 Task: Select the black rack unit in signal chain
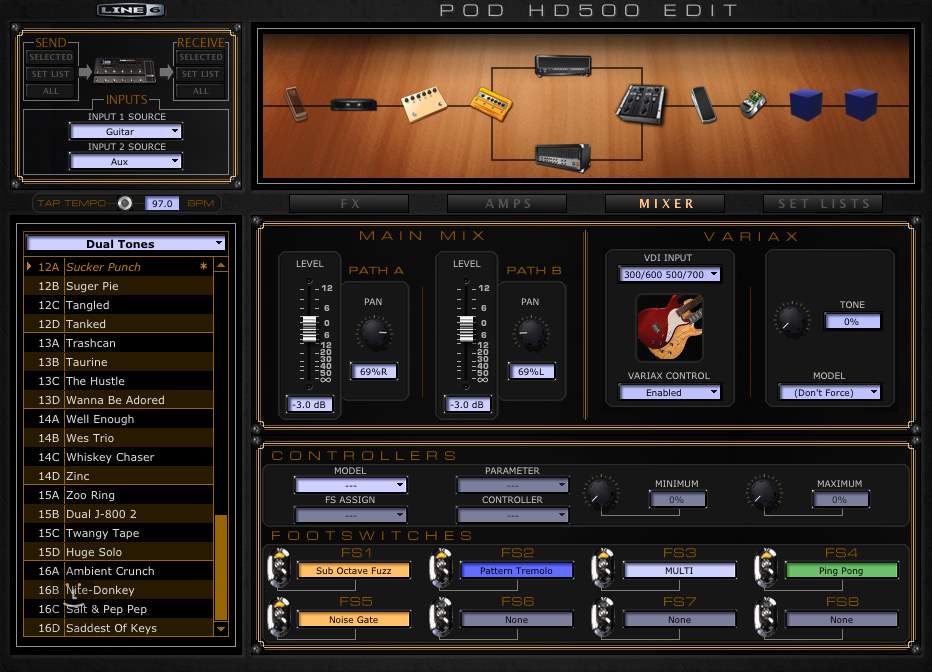pyautogui.click(x=354, y=105)
